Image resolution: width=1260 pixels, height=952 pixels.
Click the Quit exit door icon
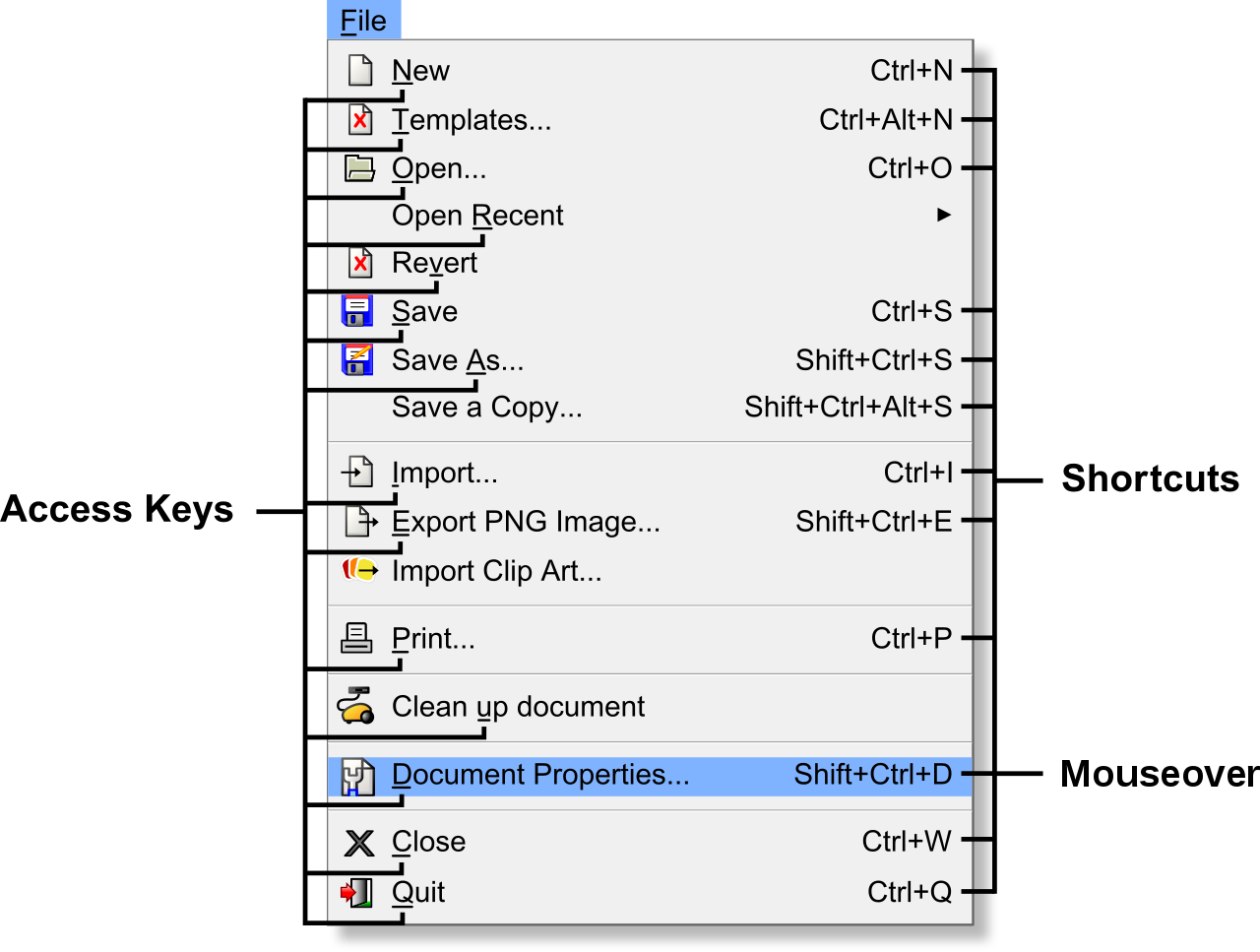tap(356, 892)
